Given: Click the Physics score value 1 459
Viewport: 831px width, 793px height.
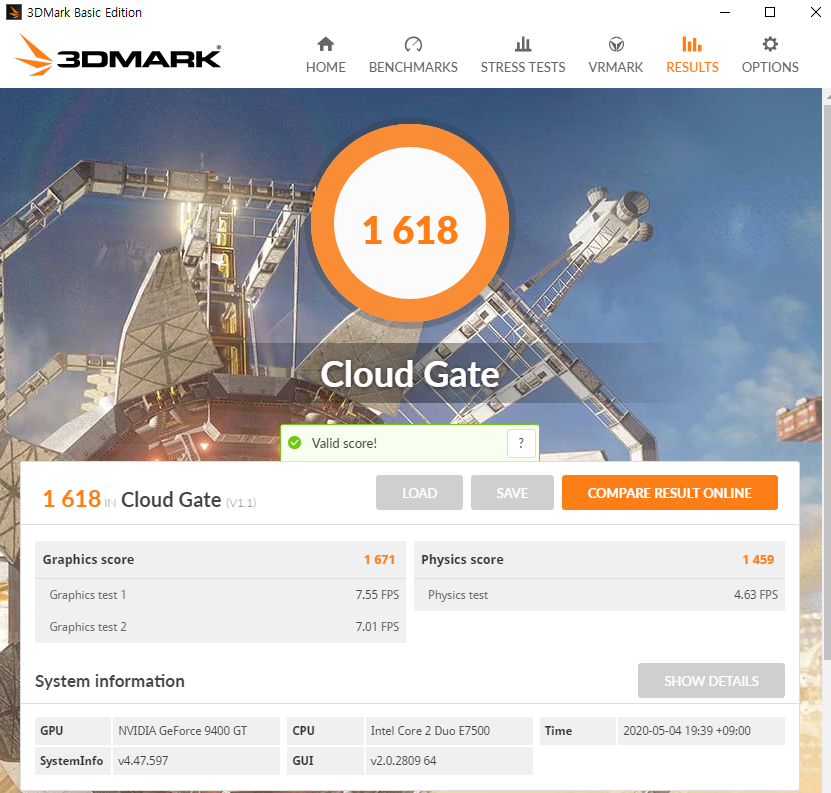Looking at the screenshot, I should coord(758,559).
